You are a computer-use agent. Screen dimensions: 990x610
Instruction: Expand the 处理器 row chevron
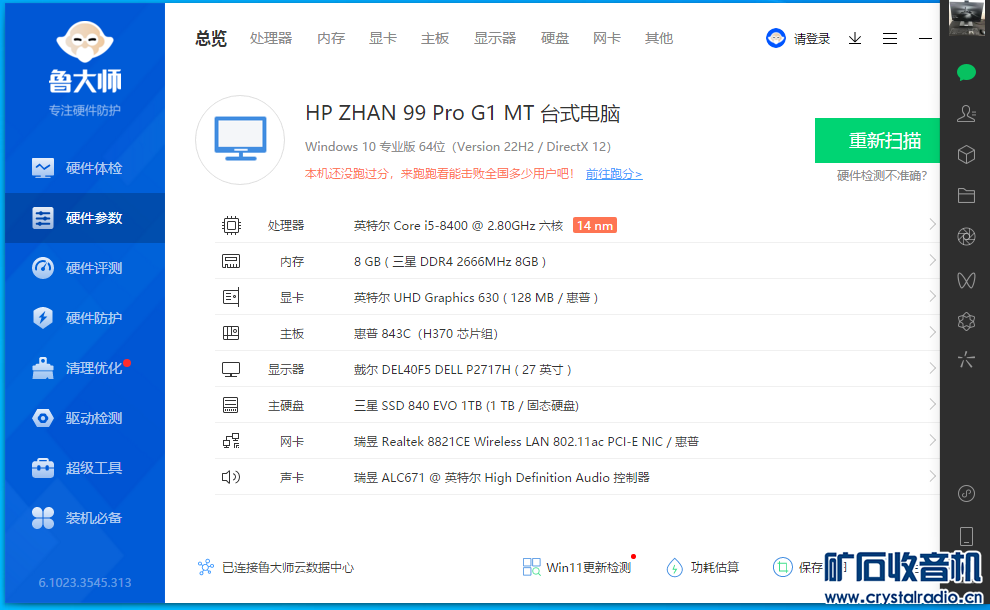click(933, 224)
